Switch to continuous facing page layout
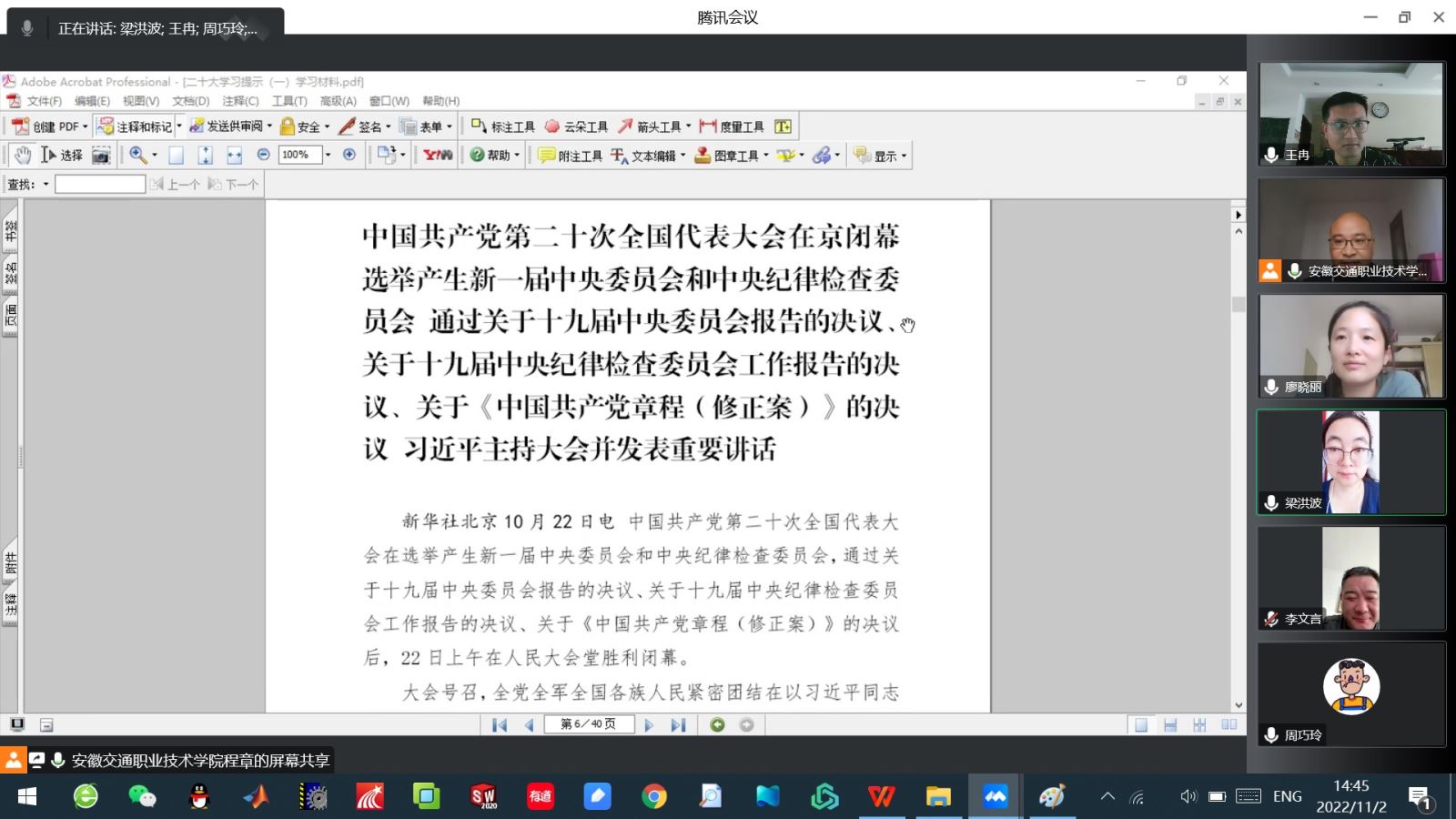The width and height of the screenshot is (1456, 819). [x=1199, y=725]
